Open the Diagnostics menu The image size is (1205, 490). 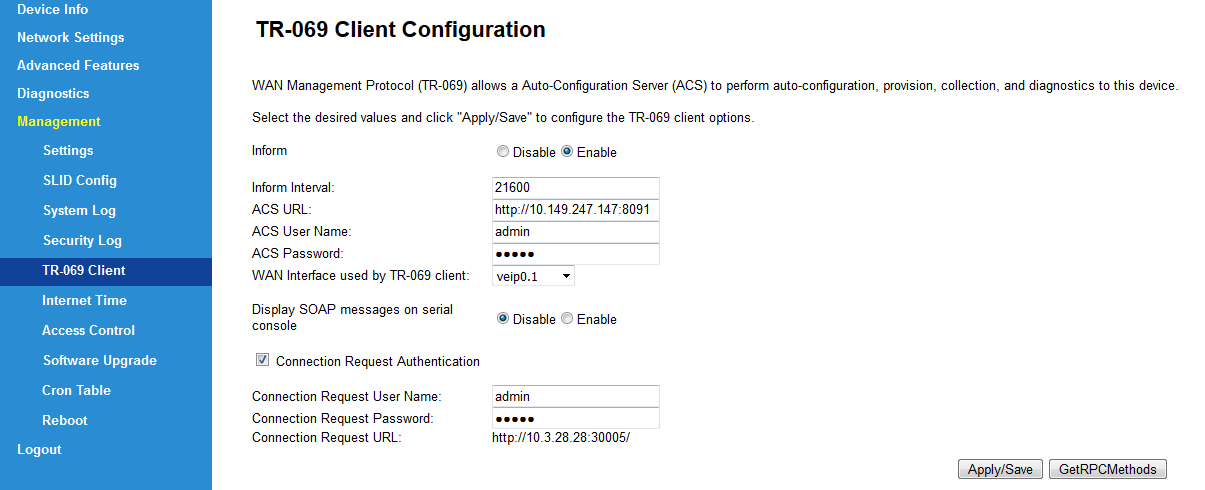pyautogui.click(x=53, y=93)
